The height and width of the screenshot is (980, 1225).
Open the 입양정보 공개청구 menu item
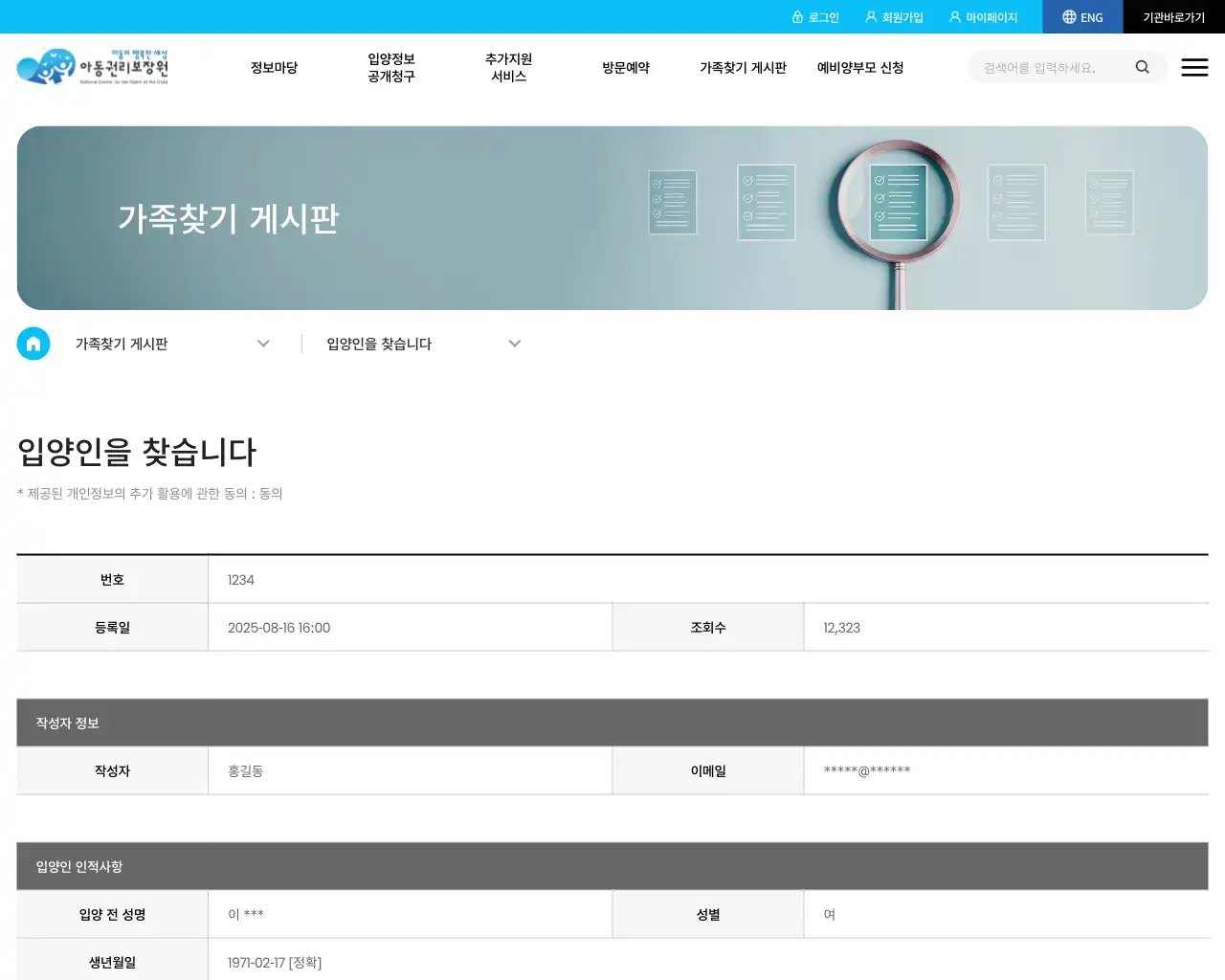[390, 67]
